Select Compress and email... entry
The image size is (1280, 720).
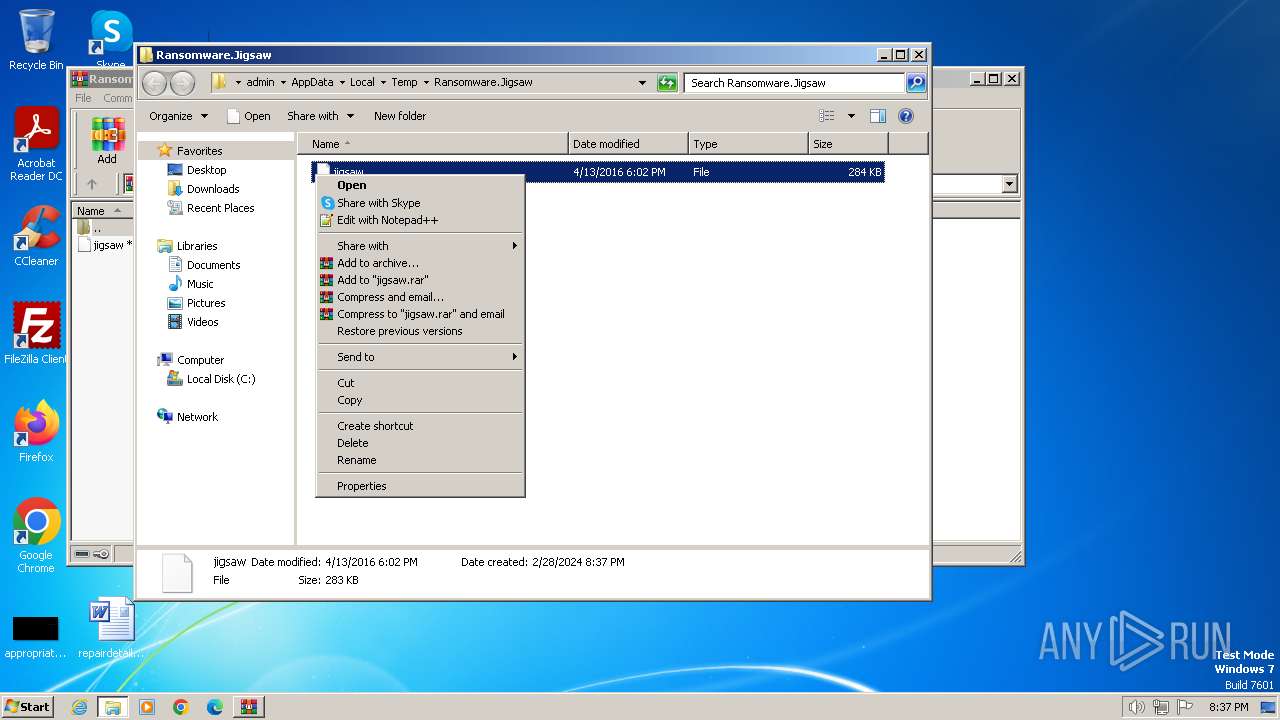click(420, 297)
